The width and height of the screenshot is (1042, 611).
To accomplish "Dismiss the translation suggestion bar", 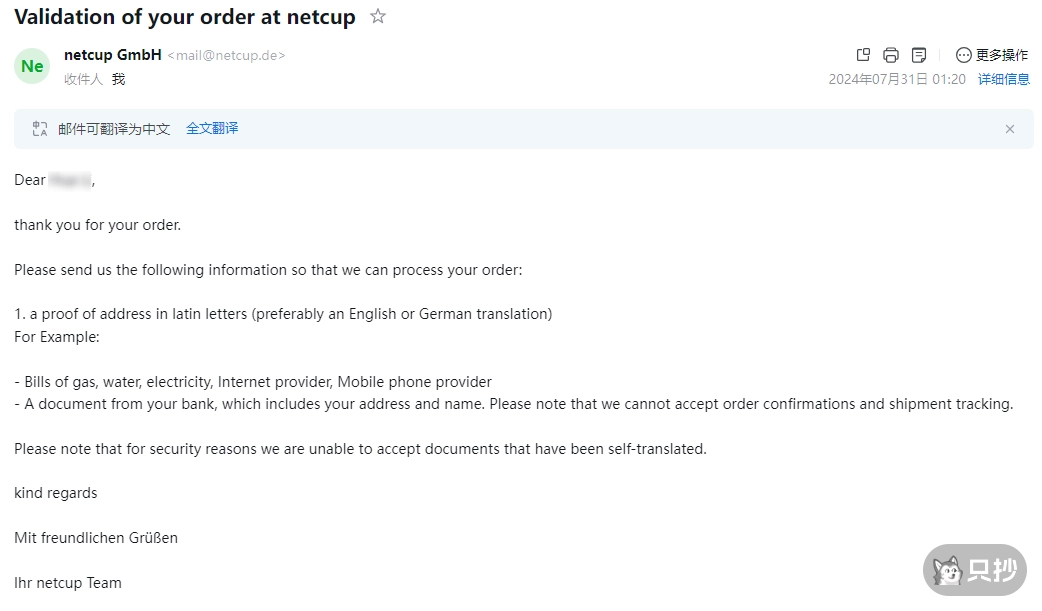I will 1010,129.
